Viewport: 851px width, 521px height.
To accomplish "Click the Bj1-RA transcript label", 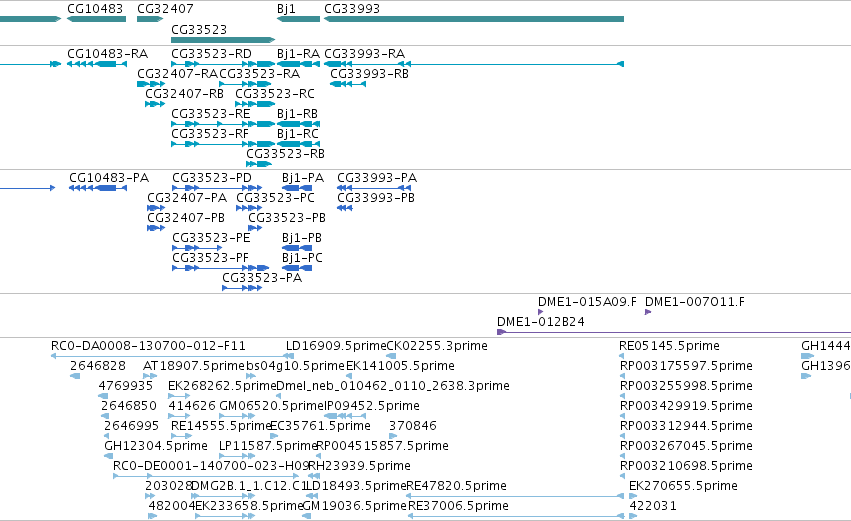I will 299,54.
